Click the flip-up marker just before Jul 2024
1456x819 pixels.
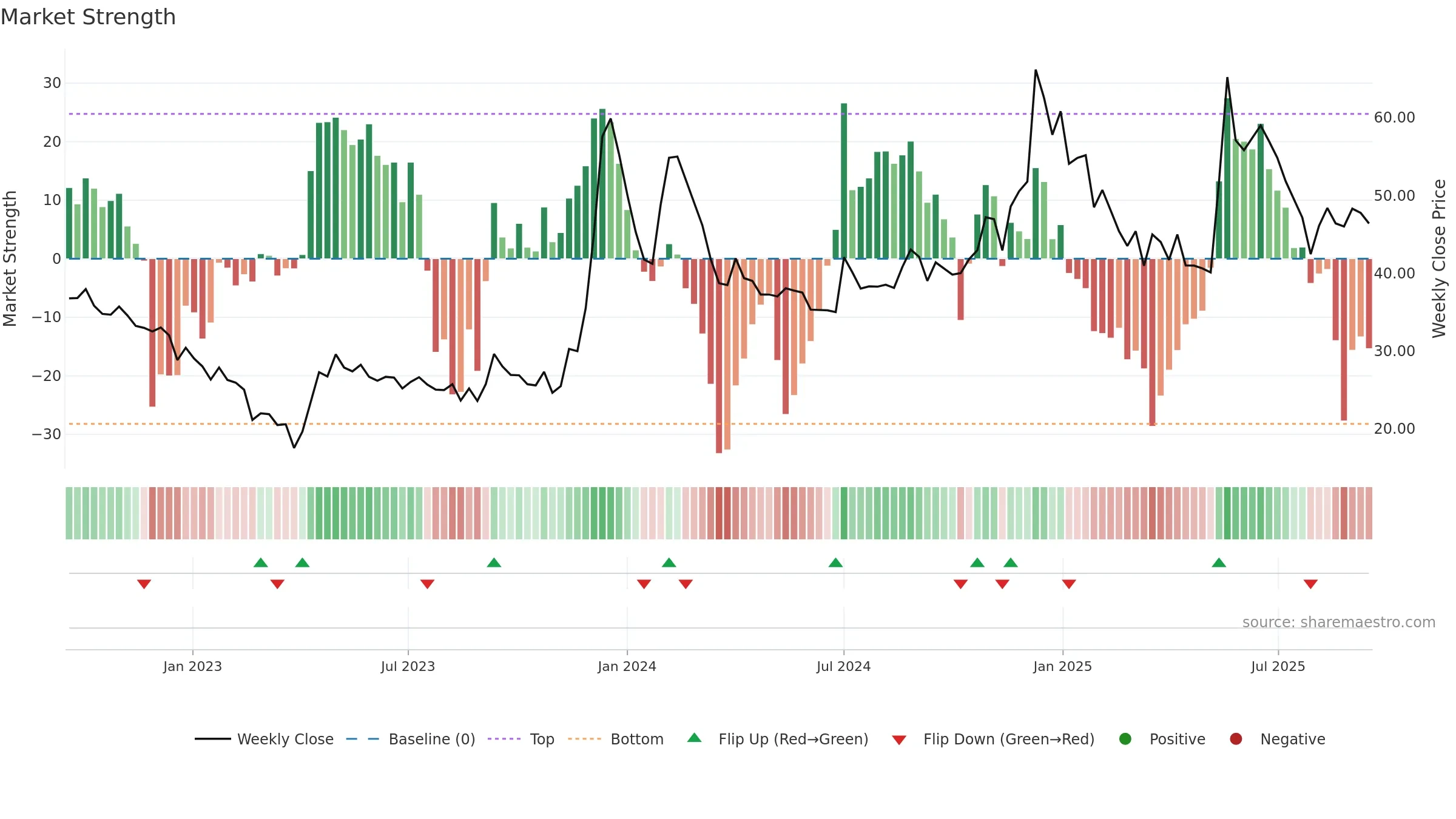point(835,562)
